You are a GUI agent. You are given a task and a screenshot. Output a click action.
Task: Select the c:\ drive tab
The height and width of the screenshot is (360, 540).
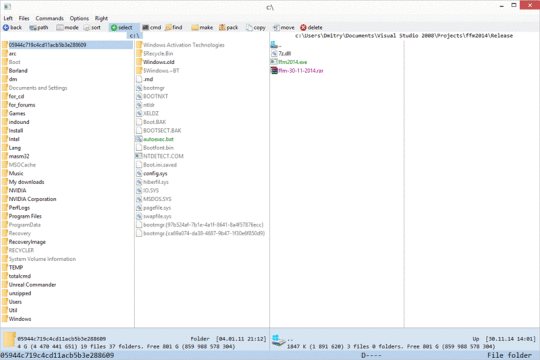tap(135, 35)
